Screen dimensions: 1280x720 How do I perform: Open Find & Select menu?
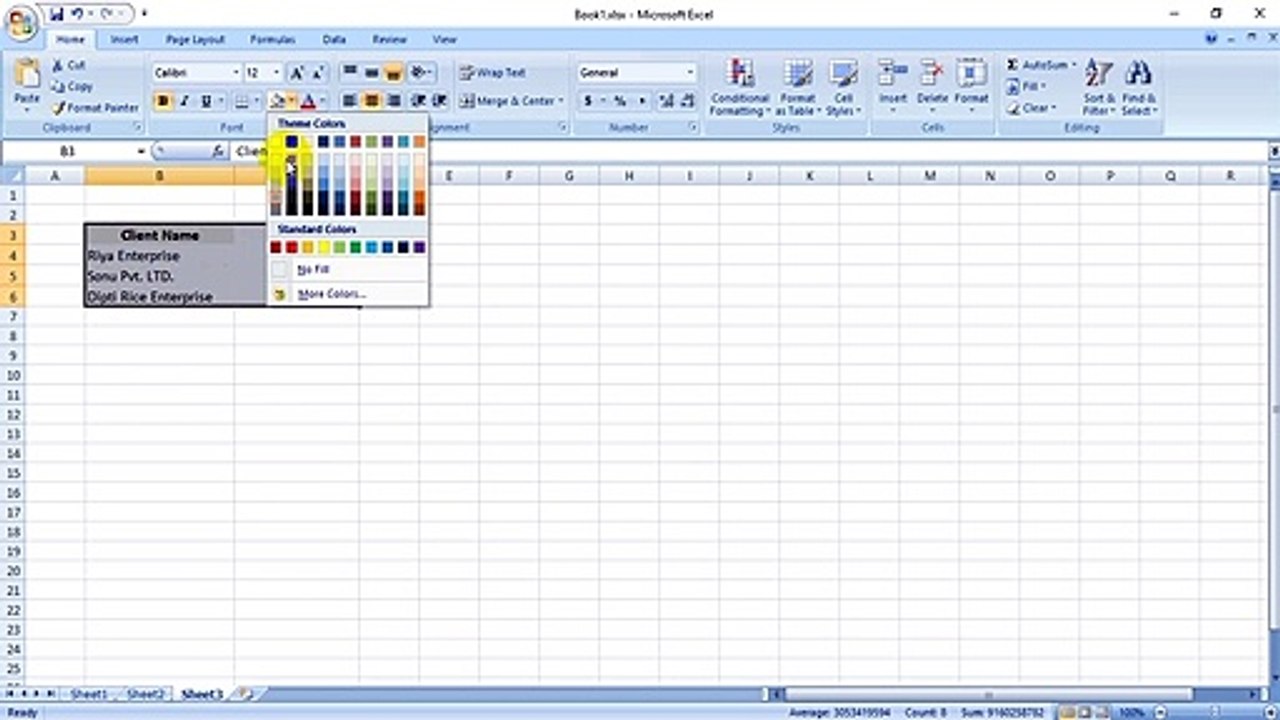1138,87
